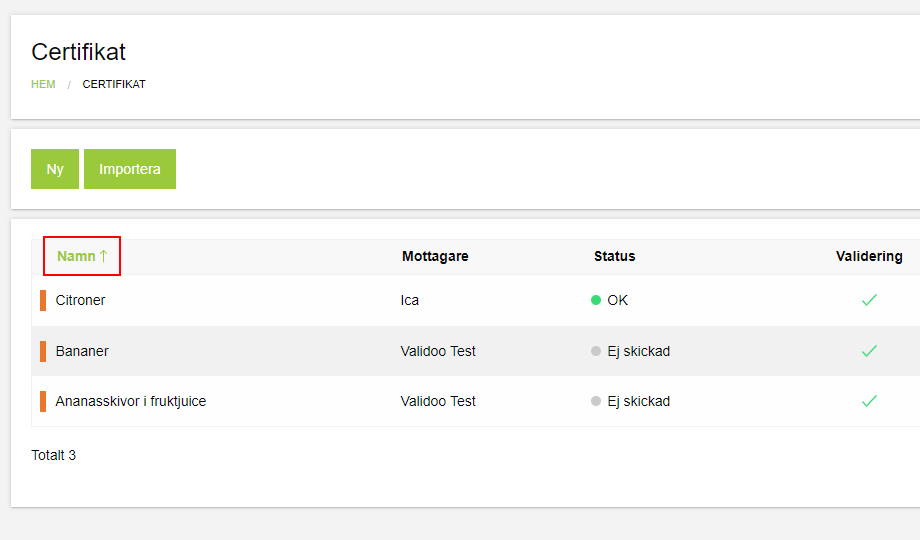Open the Bananer certificate entry
920x540 pixels.
tap(82, 351)
